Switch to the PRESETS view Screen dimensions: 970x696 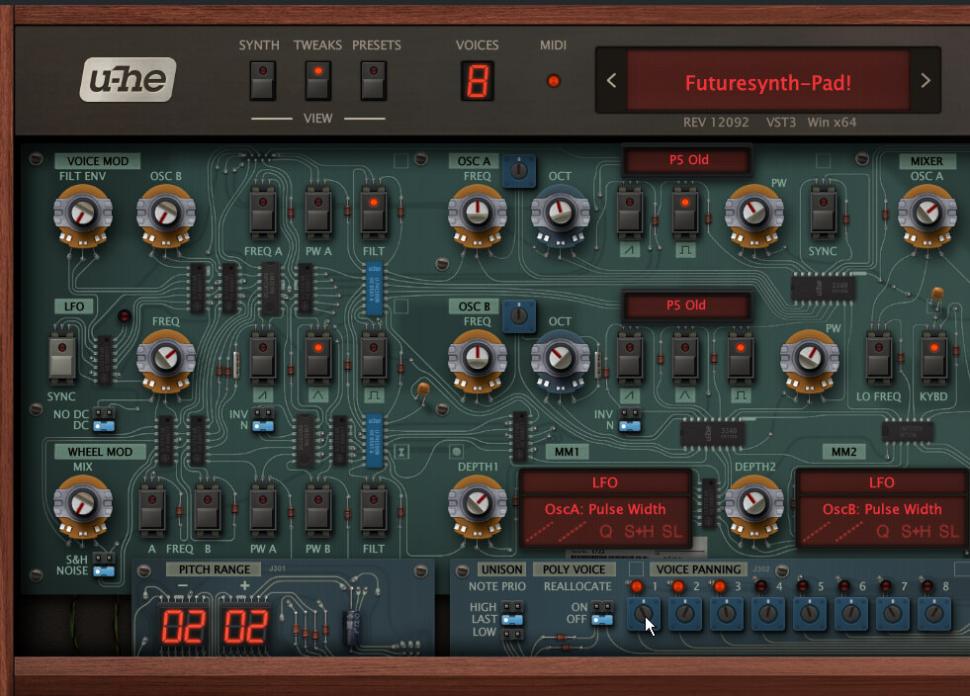[374, 80]
